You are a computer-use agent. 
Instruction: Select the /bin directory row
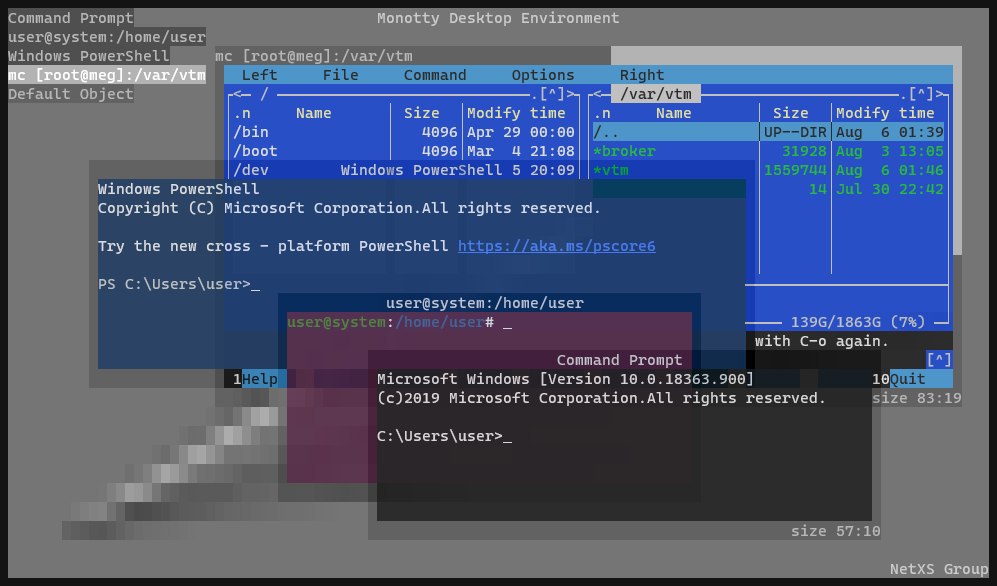click(x=404, y=132)
